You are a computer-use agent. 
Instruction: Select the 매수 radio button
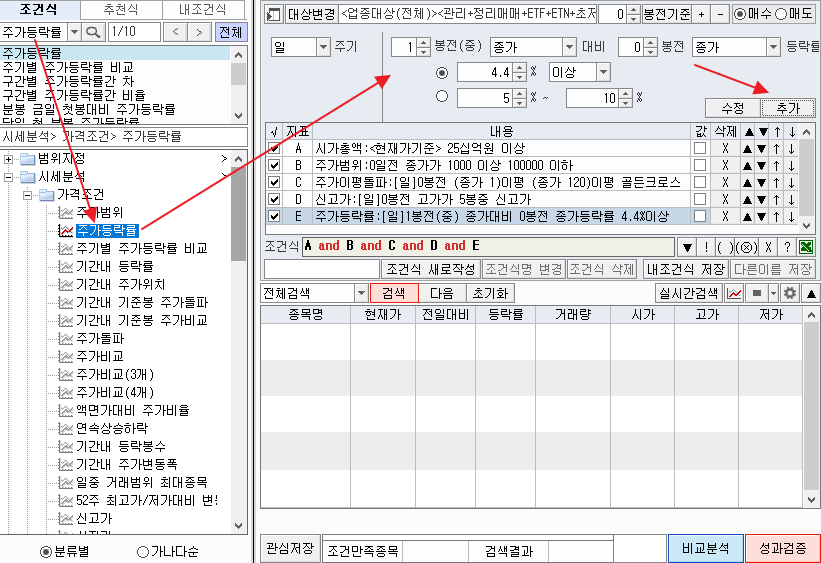(739, 14)
